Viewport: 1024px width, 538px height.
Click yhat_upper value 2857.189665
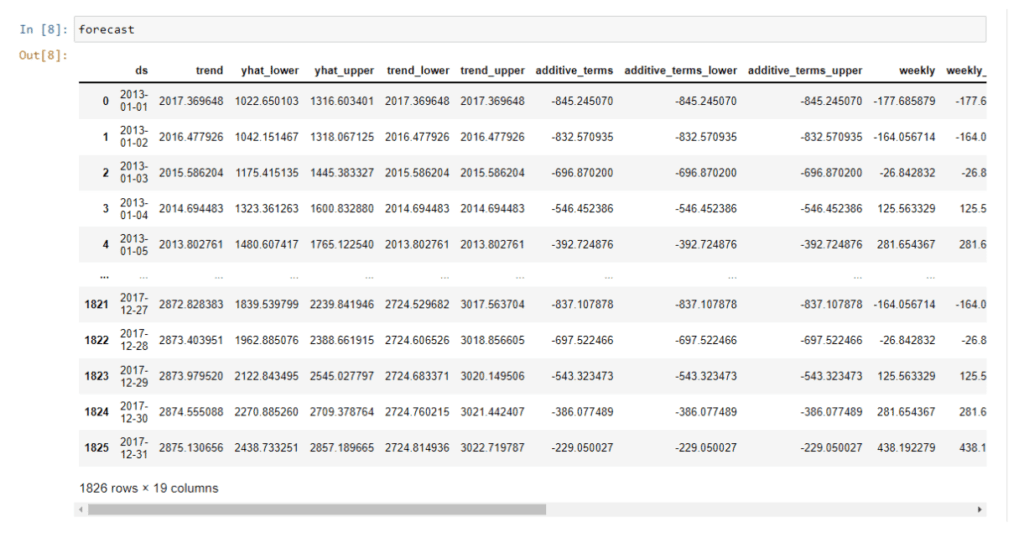[x=342, y=448]
